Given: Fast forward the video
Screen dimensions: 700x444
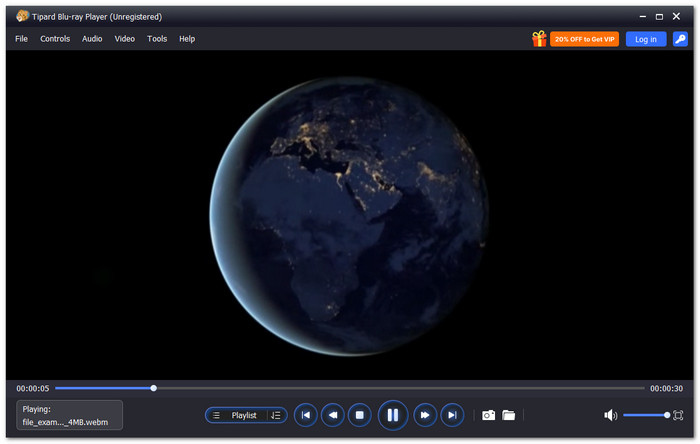Looking at the screenshot, I should coord(425,415).
